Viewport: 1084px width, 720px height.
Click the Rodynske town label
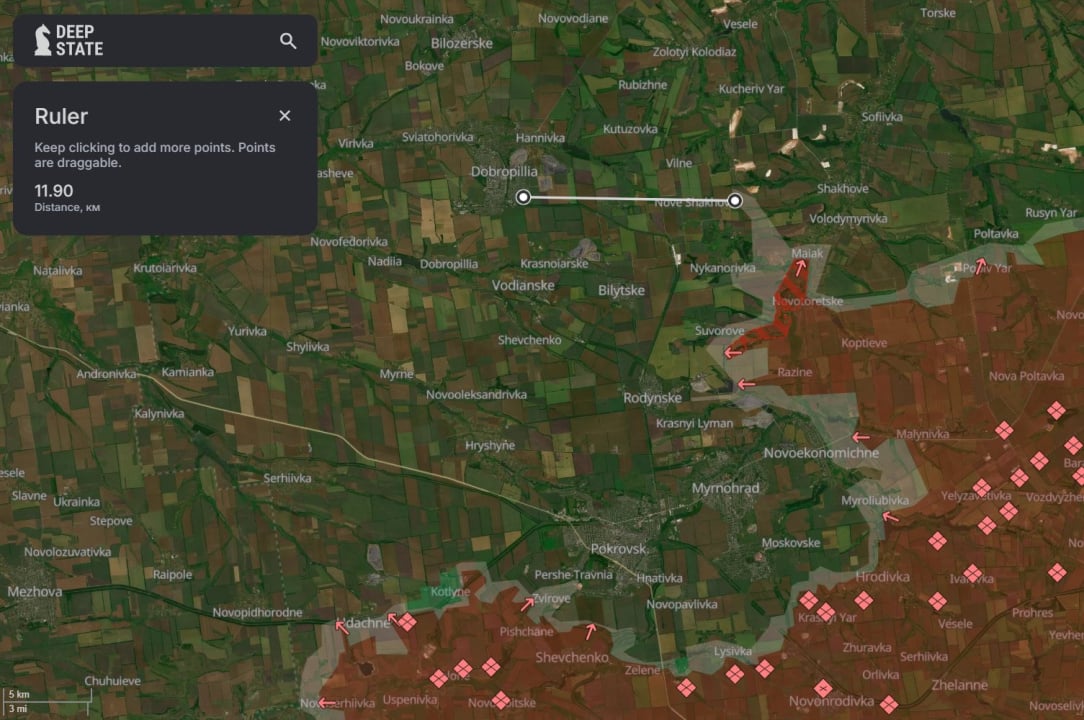coord(652,398)
